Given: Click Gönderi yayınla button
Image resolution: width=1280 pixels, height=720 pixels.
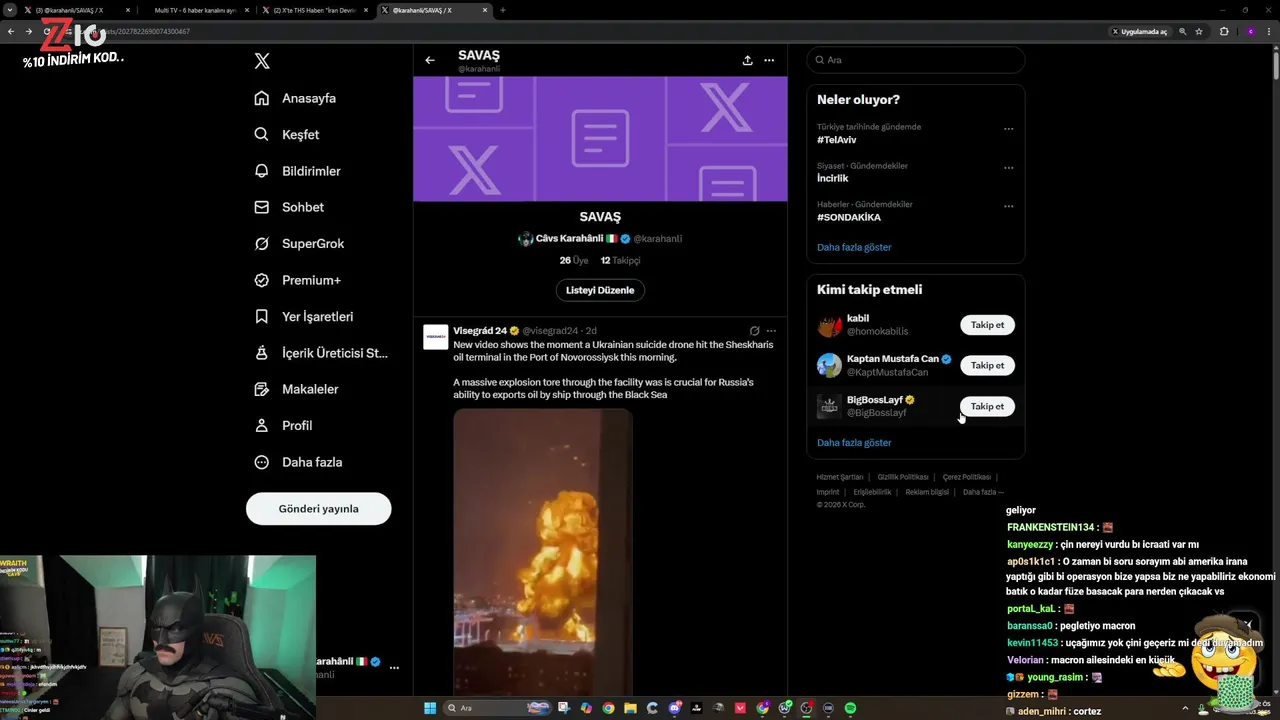Looking at the screenshot, I should (x=318, y=508).
